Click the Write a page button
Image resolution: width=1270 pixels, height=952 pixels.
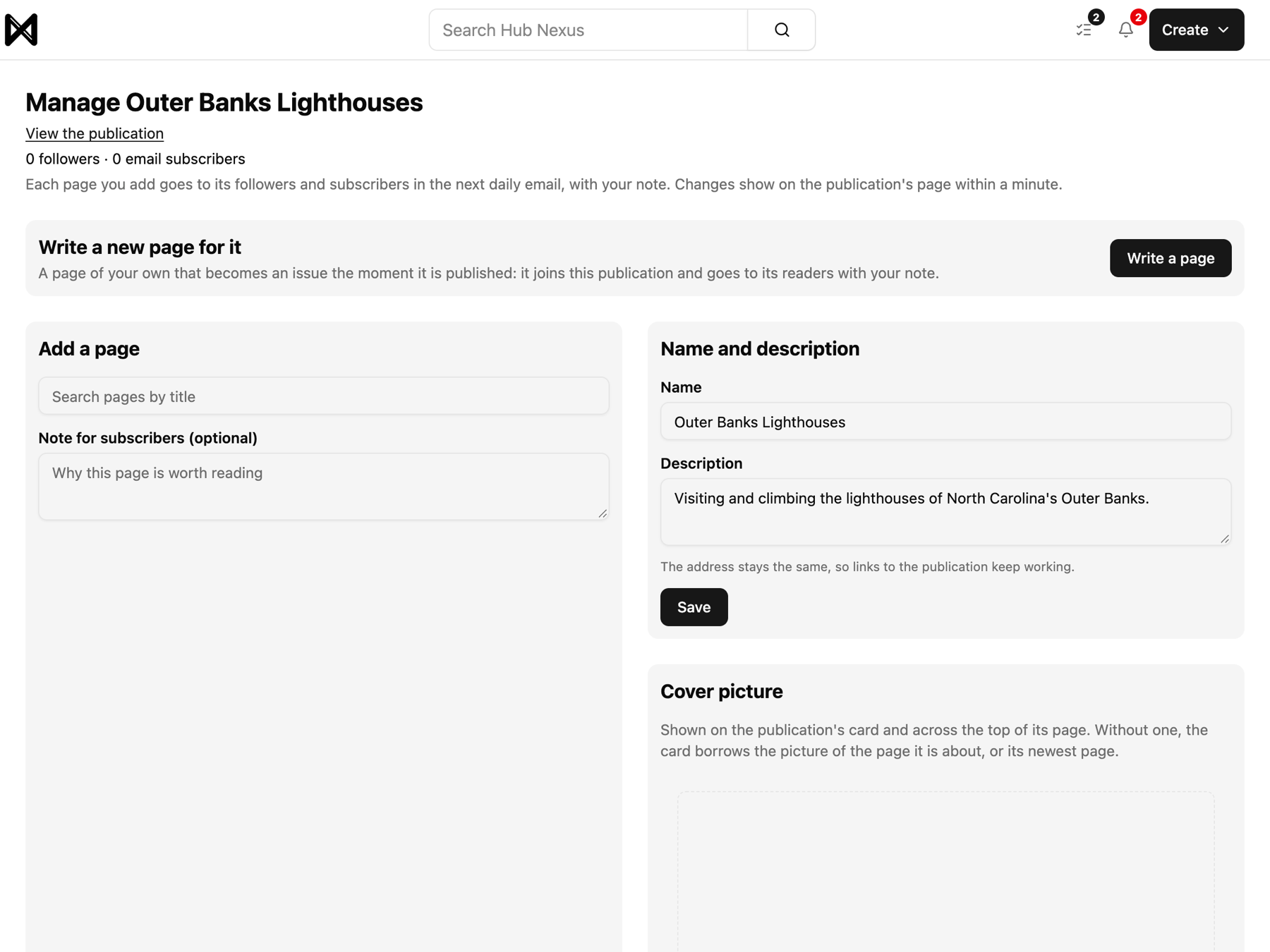(x=1170, y=258)
